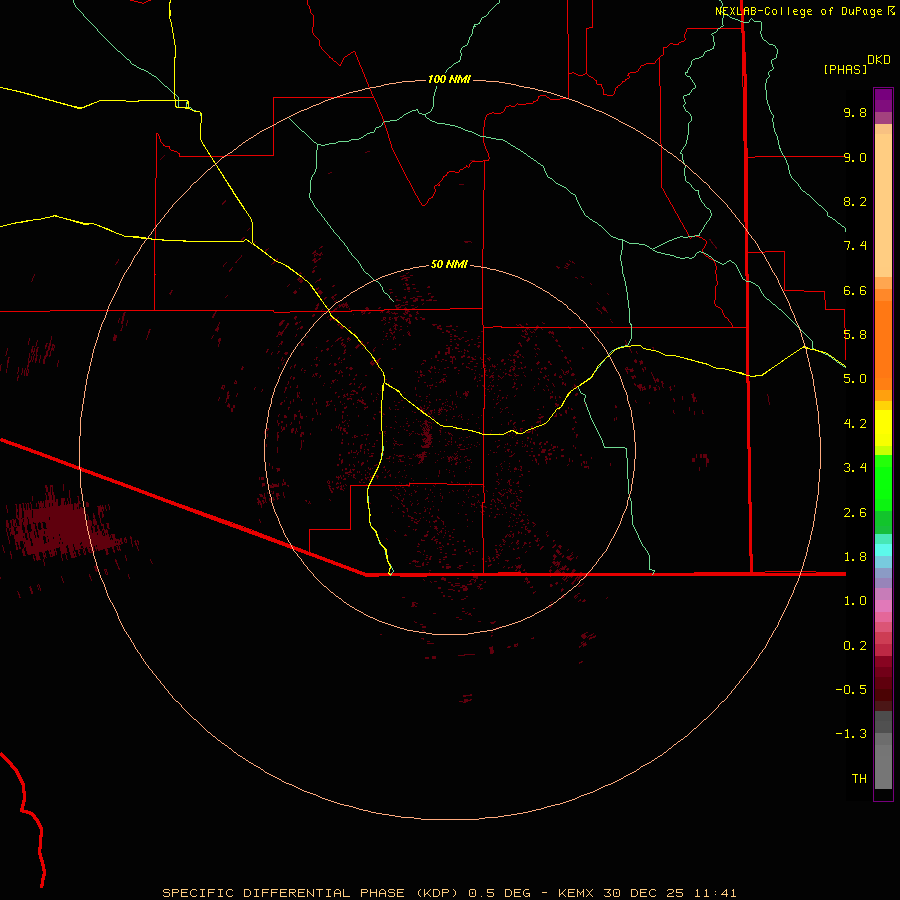Image resolution: width=900 pixels, height=900 pixels.
Task: Click the 1.8 scale value
Action: (855, 557)
